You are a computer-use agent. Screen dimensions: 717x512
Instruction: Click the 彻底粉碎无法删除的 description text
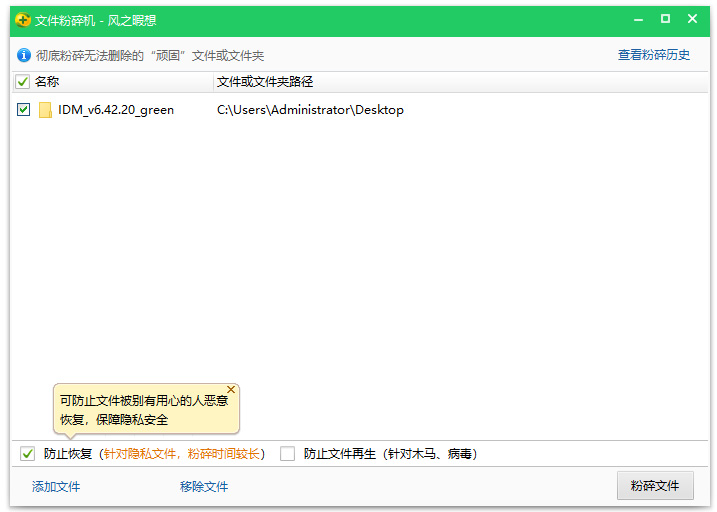150,56
